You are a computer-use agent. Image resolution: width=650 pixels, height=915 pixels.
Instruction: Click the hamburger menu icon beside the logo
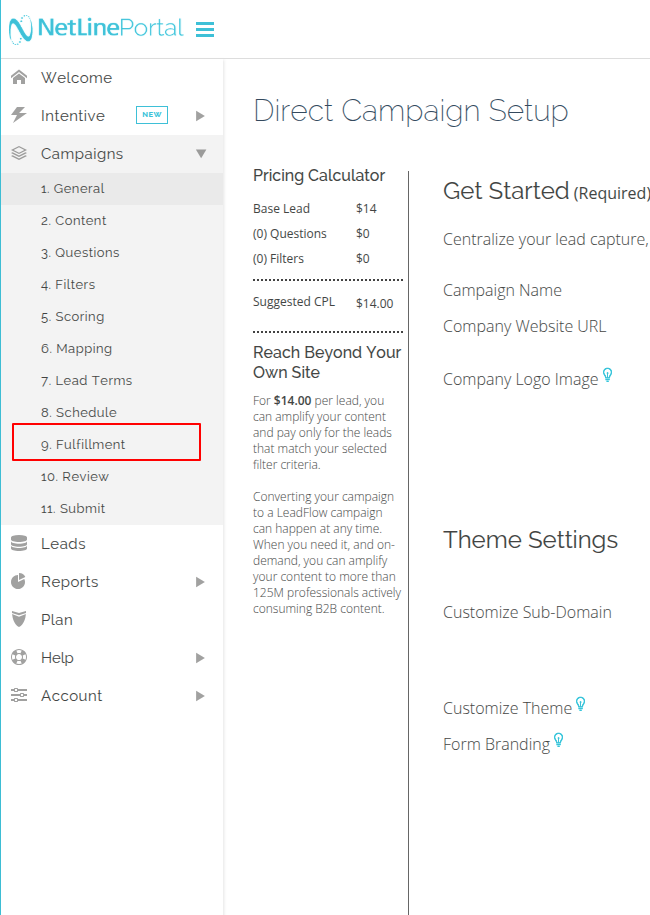[x=205, y=30]
